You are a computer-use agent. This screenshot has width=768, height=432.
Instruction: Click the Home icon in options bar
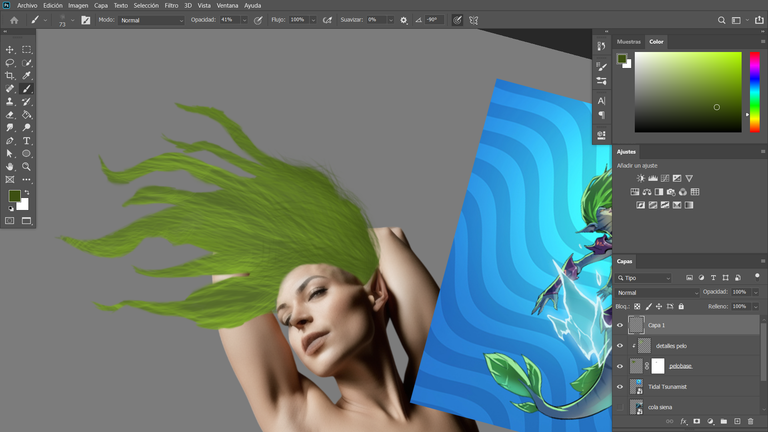pos(14,20)
